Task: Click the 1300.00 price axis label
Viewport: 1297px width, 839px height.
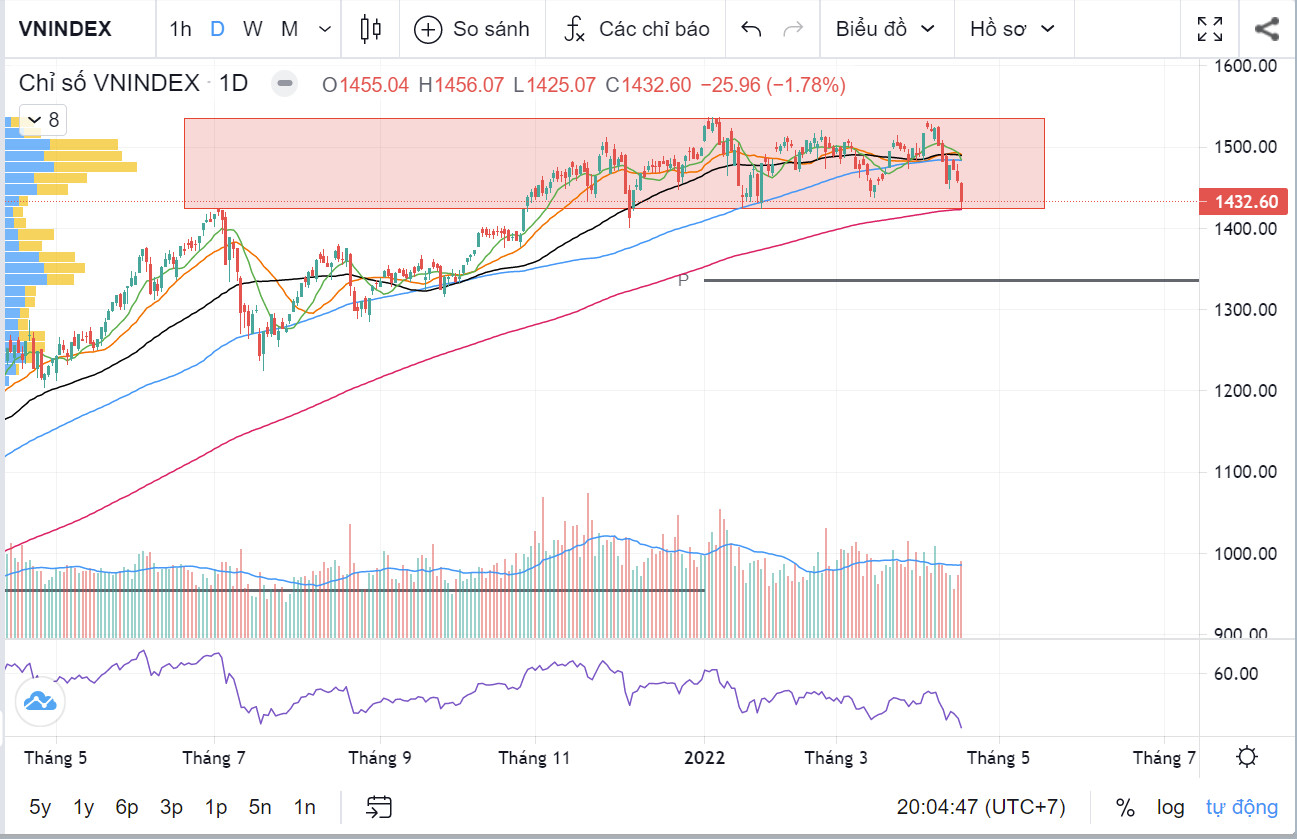Action: coord(1246,309)
